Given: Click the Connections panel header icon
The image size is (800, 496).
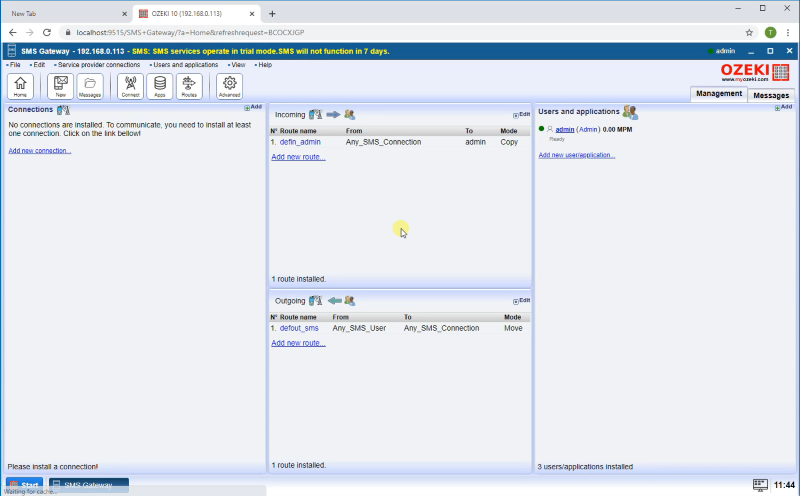Looking at the screenshot, I should click(x=63, y=110).
